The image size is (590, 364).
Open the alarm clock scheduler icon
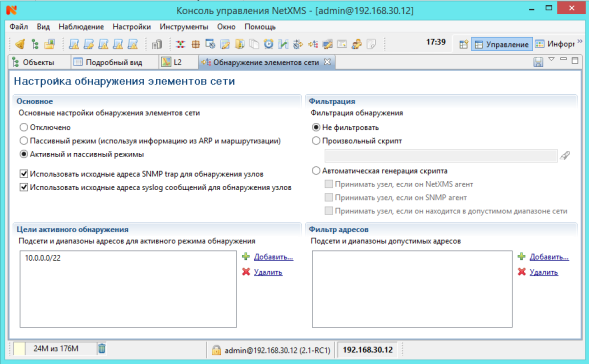269,44
